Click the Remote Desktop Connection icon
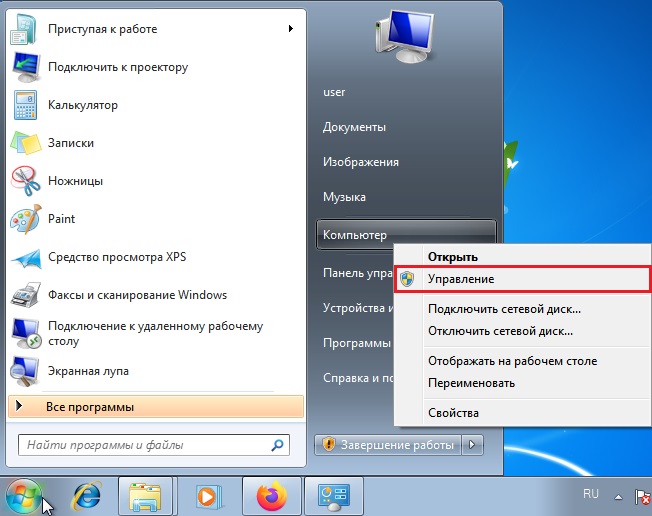 [x=26, y=333]
